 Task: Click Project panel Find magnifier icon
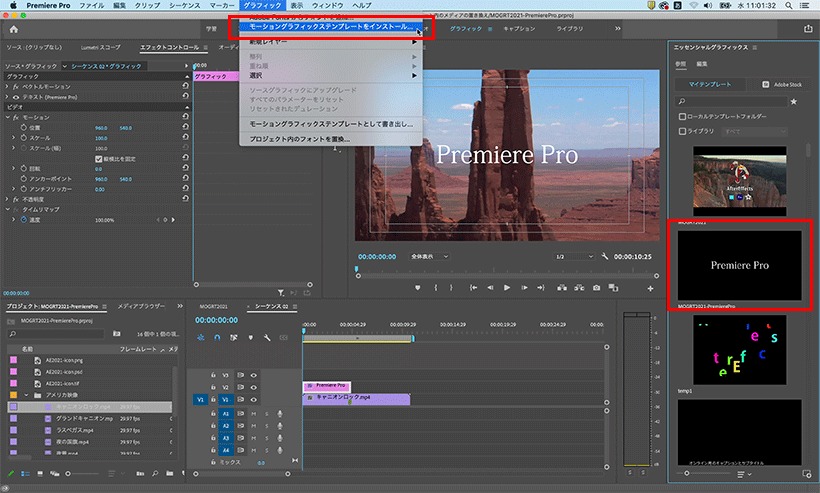click(x=155, y=474)
